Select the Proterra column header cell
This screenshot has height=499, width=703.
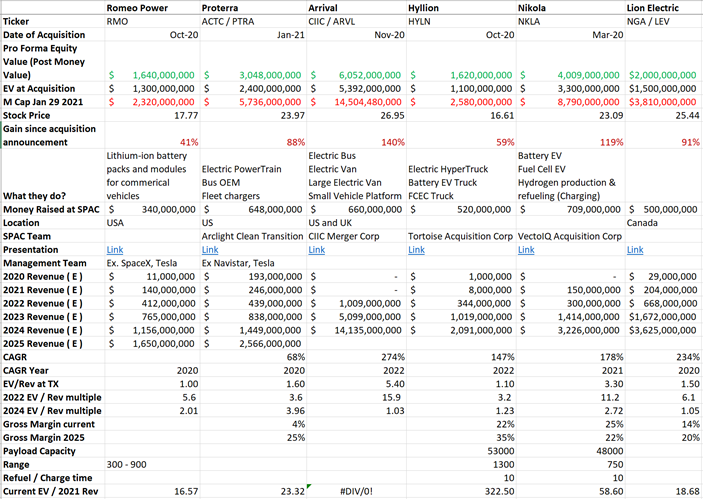(253, 8)
